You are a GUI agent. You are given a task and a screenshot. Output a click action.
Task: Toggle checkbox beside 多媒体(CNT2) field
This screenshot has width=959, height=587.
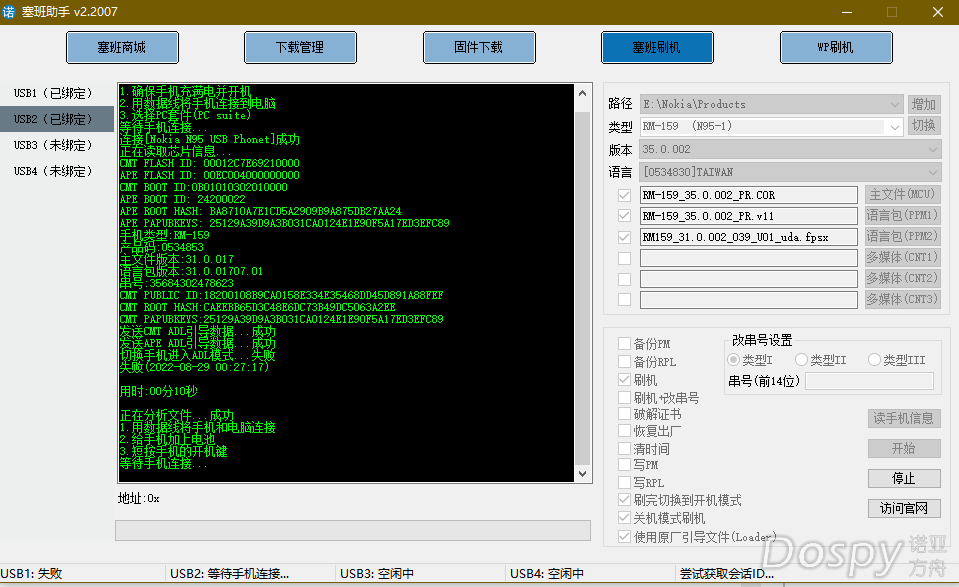(624, 279)
